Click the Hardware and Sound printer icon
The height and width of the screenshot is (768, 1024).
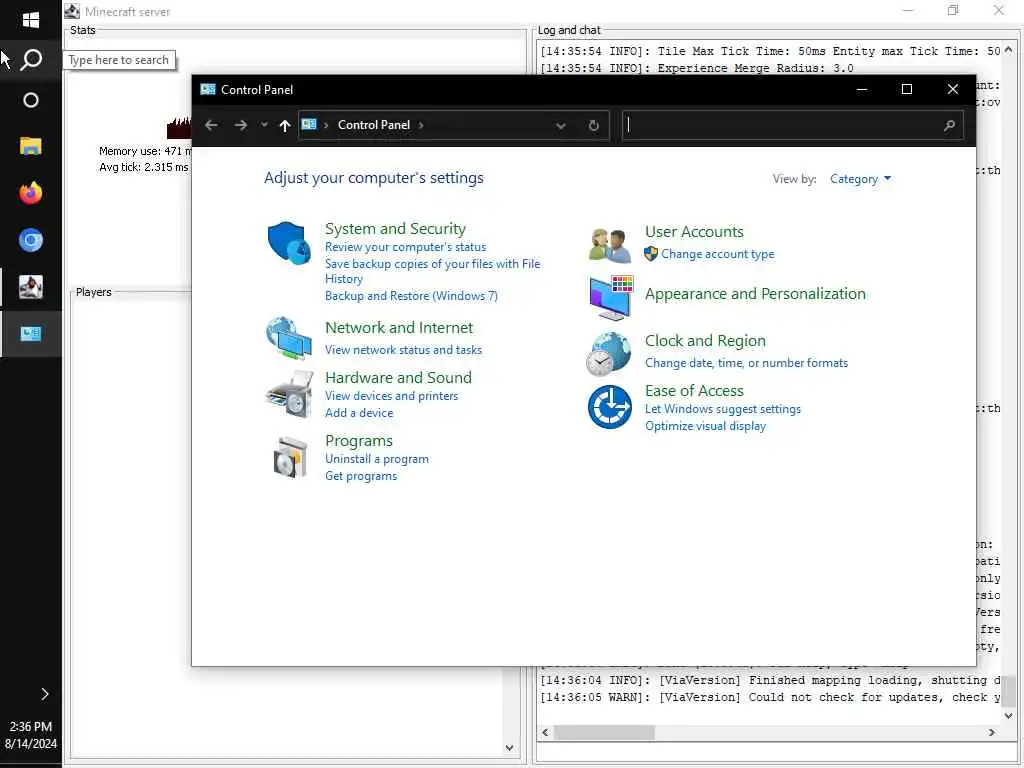tap(290, 394)
